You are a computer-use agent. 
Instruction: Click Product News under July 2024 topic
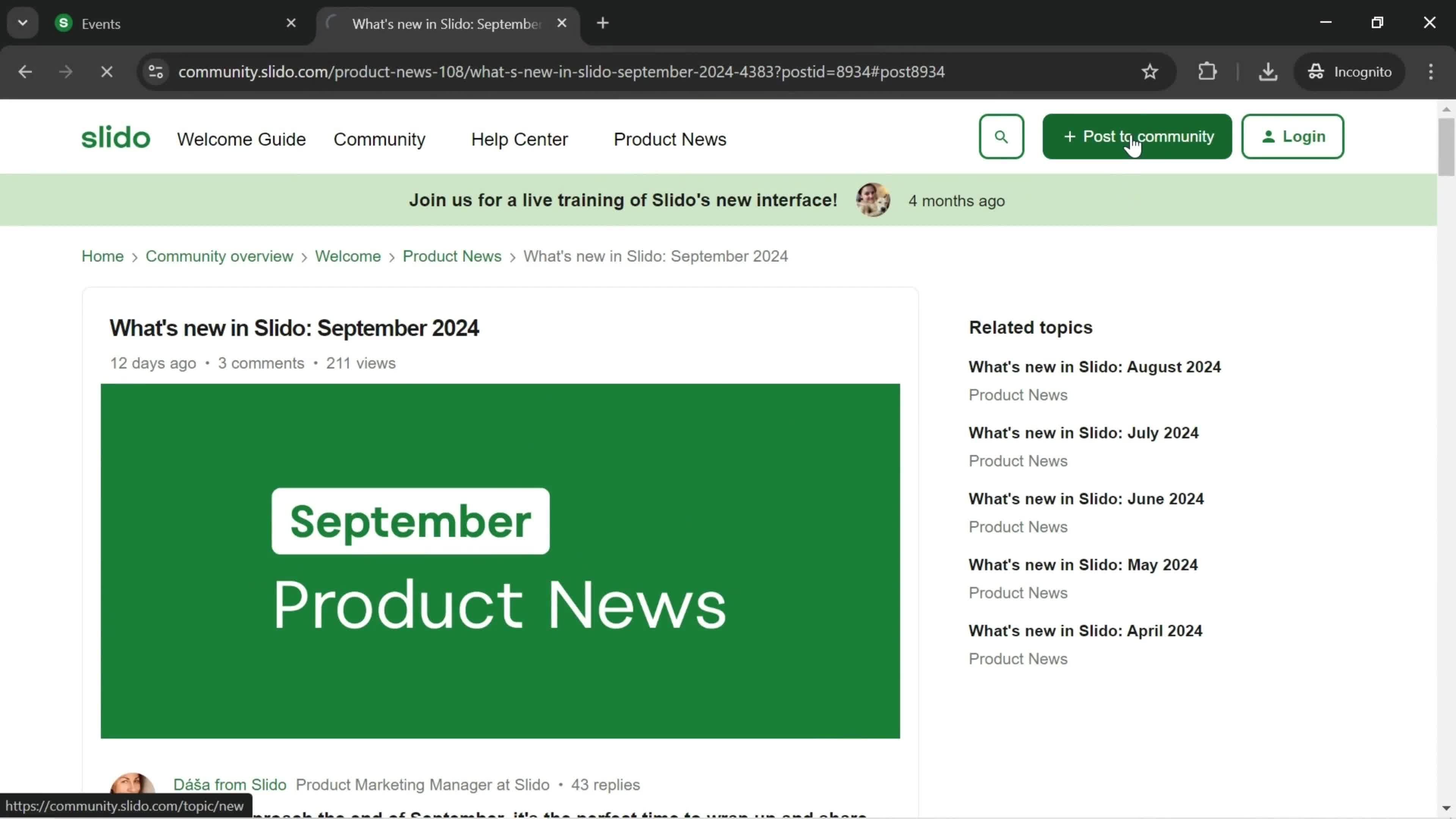pyautogui.click(x=1018, y=461)
